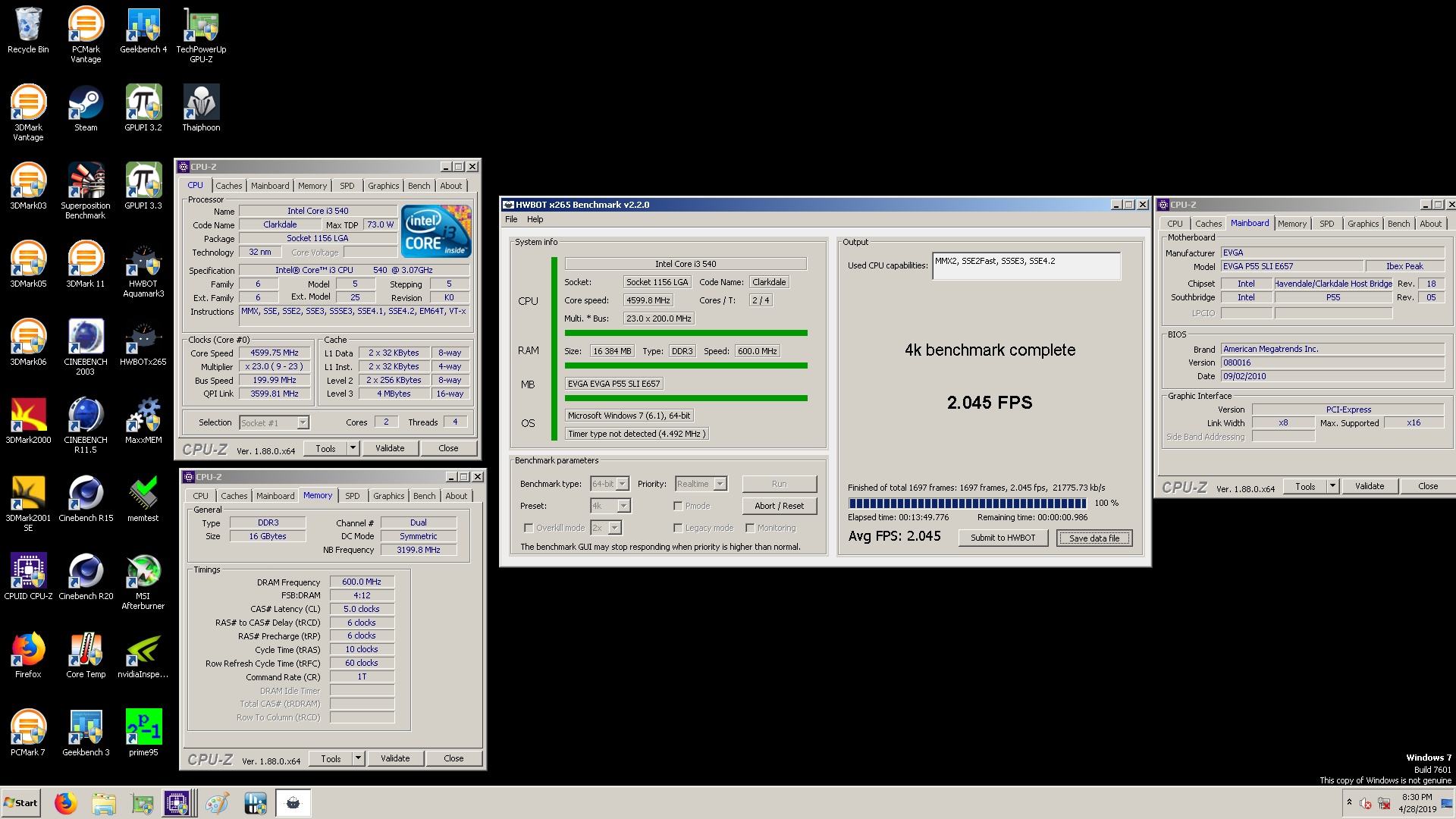Launch nvidiaInspector desktop icon
Screen dimensions: 1456x819
(143, 655)
